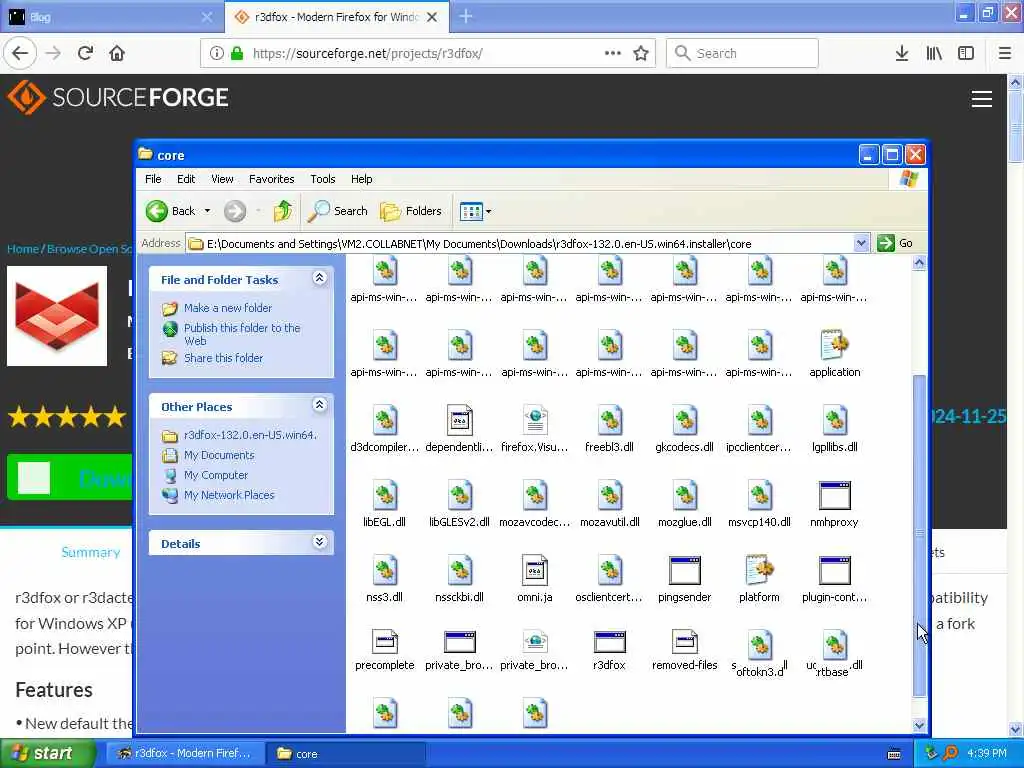
Task: Open a new Firefox tab
Action: [x=466, y=16]
